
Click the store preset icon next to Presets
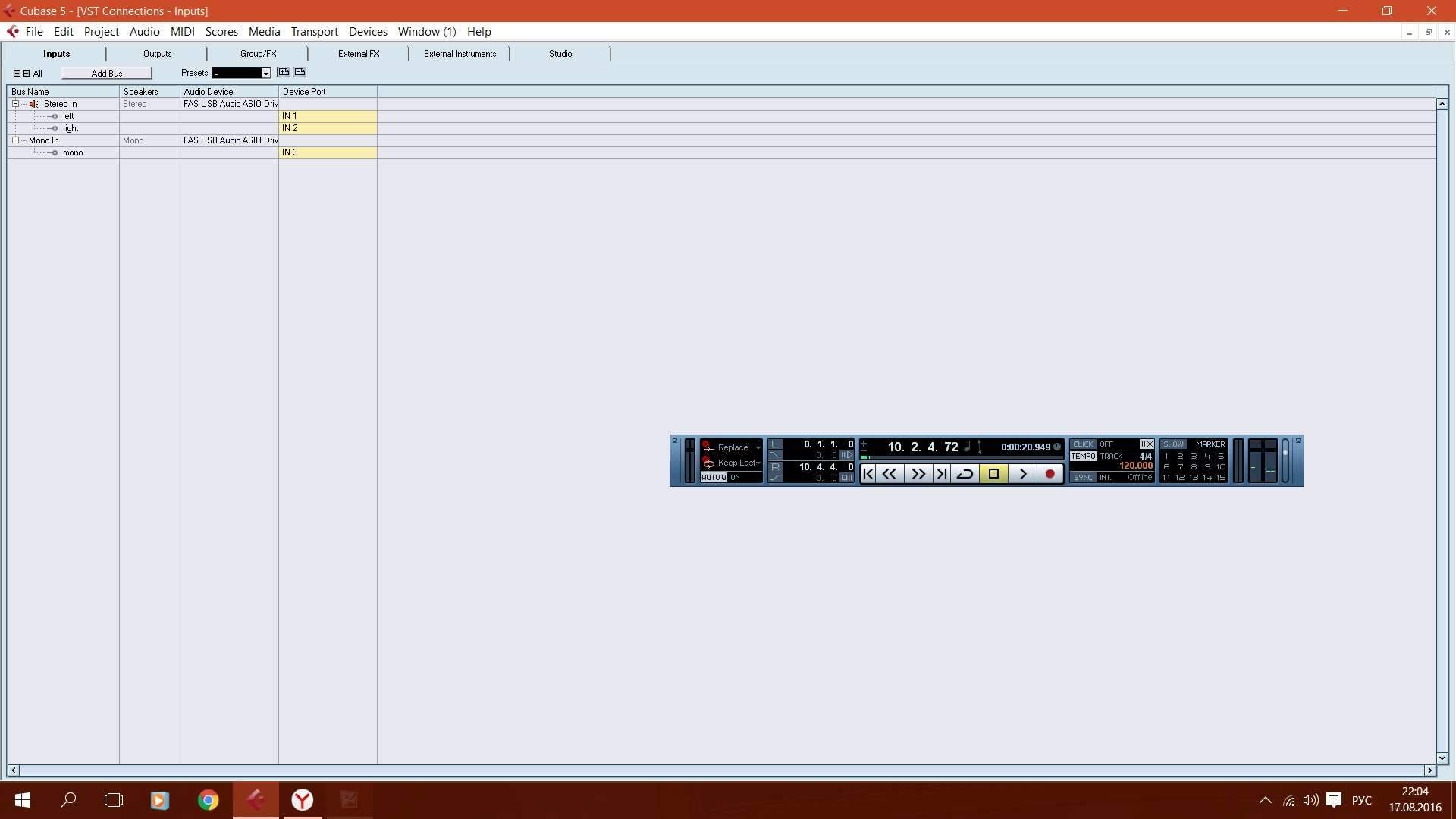284,73
